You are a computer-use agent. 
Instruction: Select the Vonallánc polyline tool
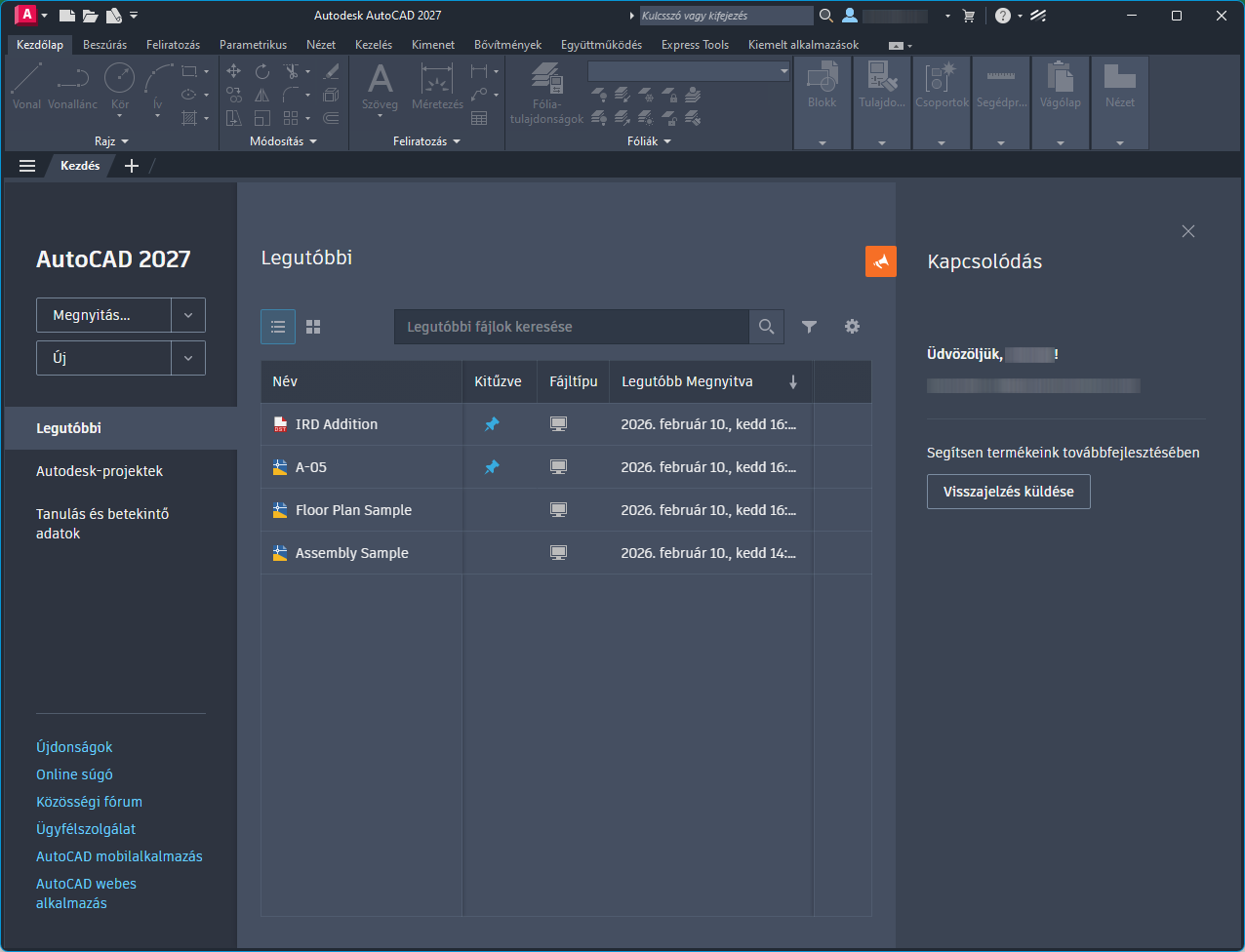73,86
